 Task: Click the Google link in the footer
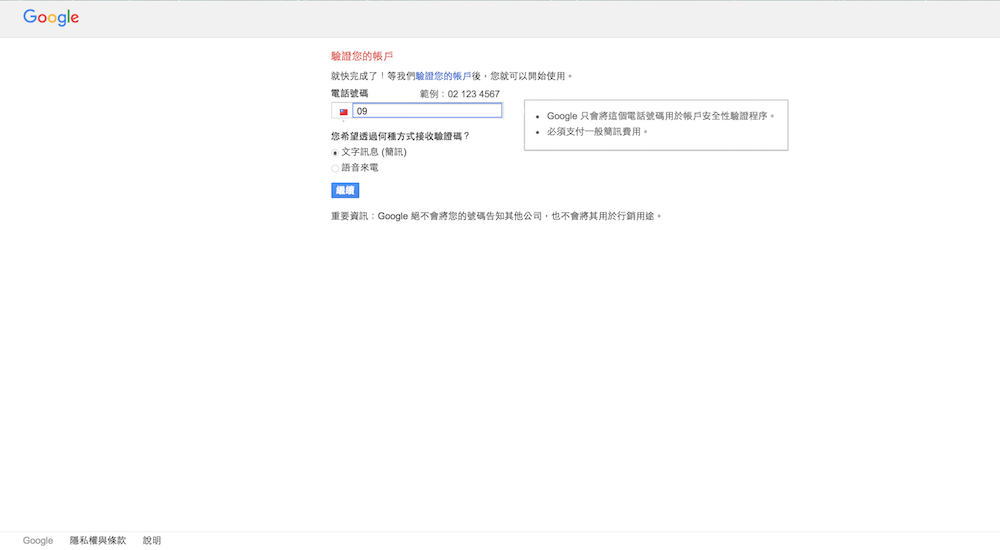tap(38, 541)
